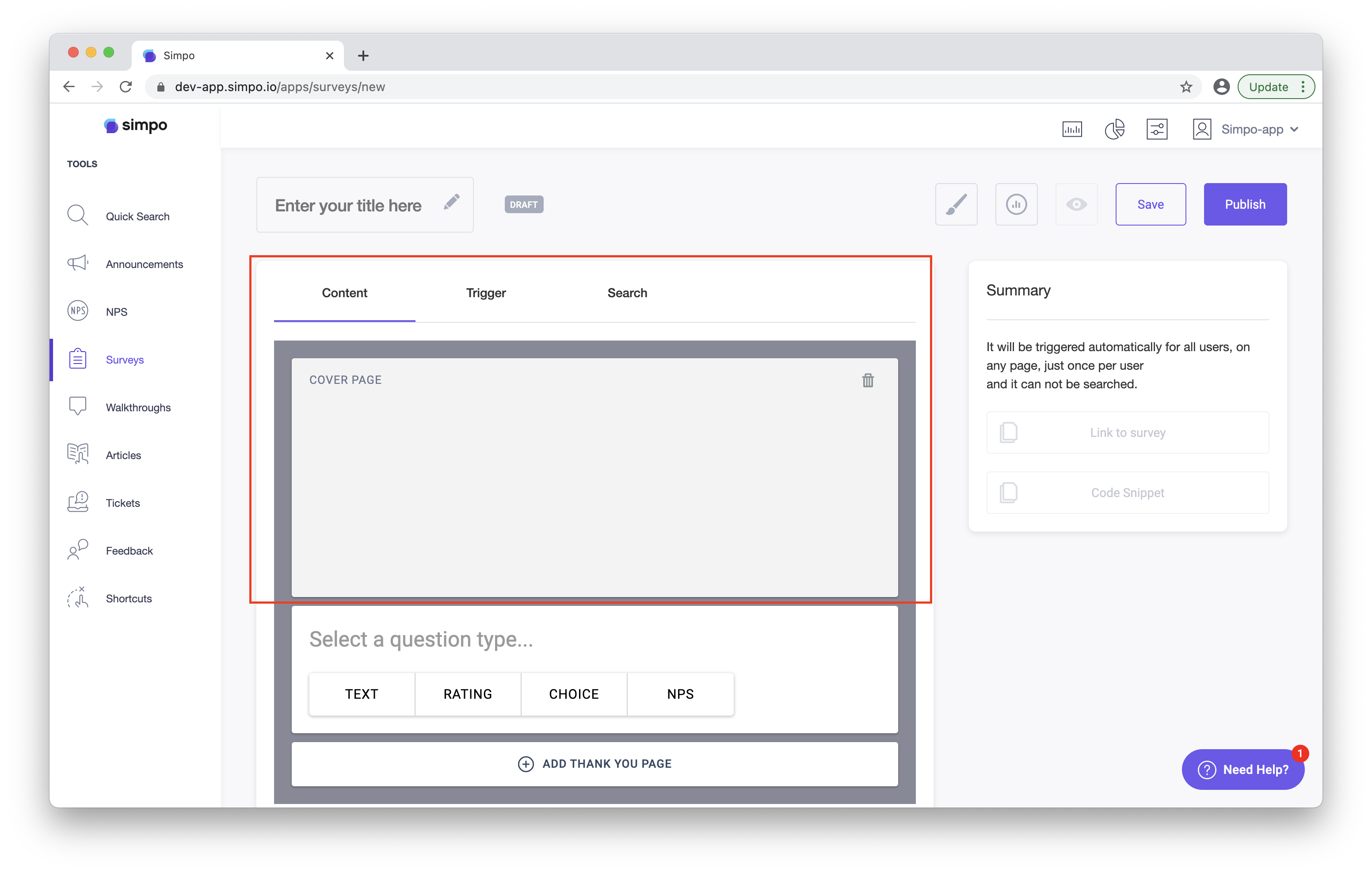Click the browser profile icon
Viewport: 1372px width, 873px height.
(x=1221, y=87)
